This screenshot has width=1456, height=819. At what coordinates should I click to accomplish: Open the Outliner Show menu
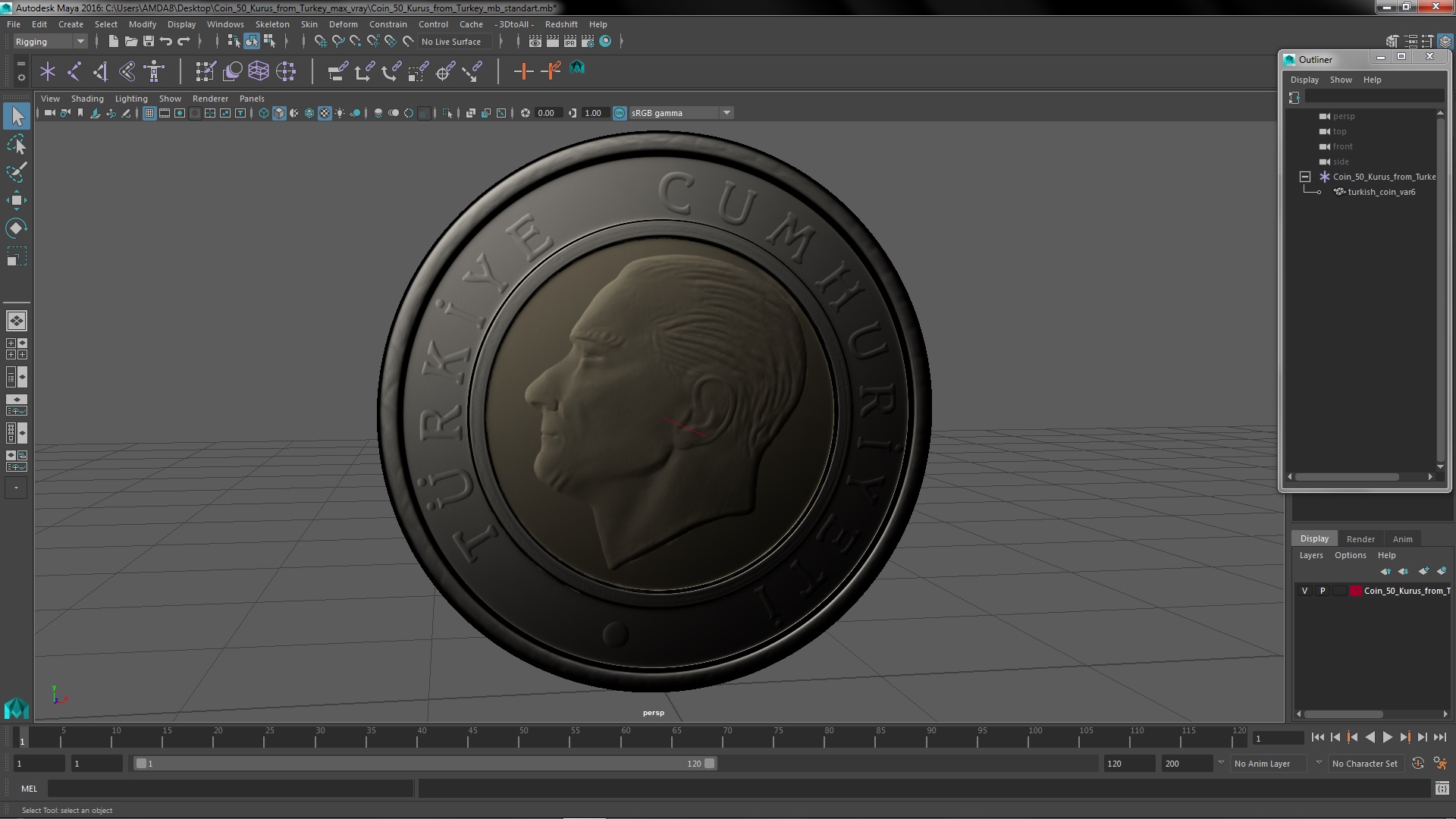click(x=1341, y=80)
